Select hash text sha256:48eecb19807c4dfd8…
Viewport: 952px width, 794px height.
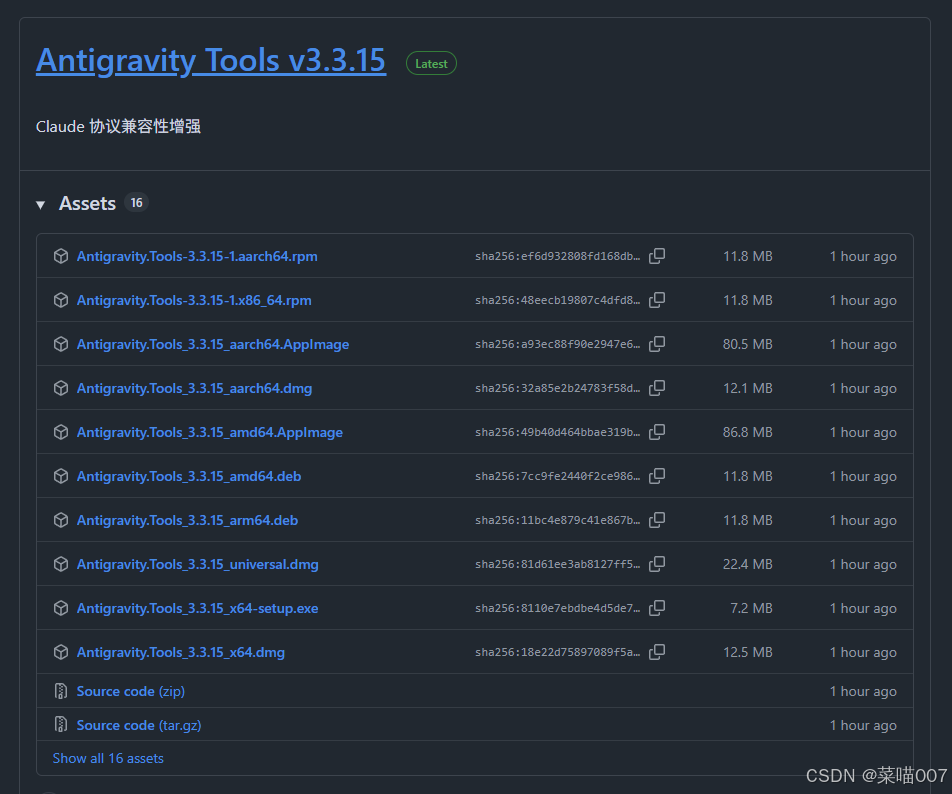coord(557,300)
